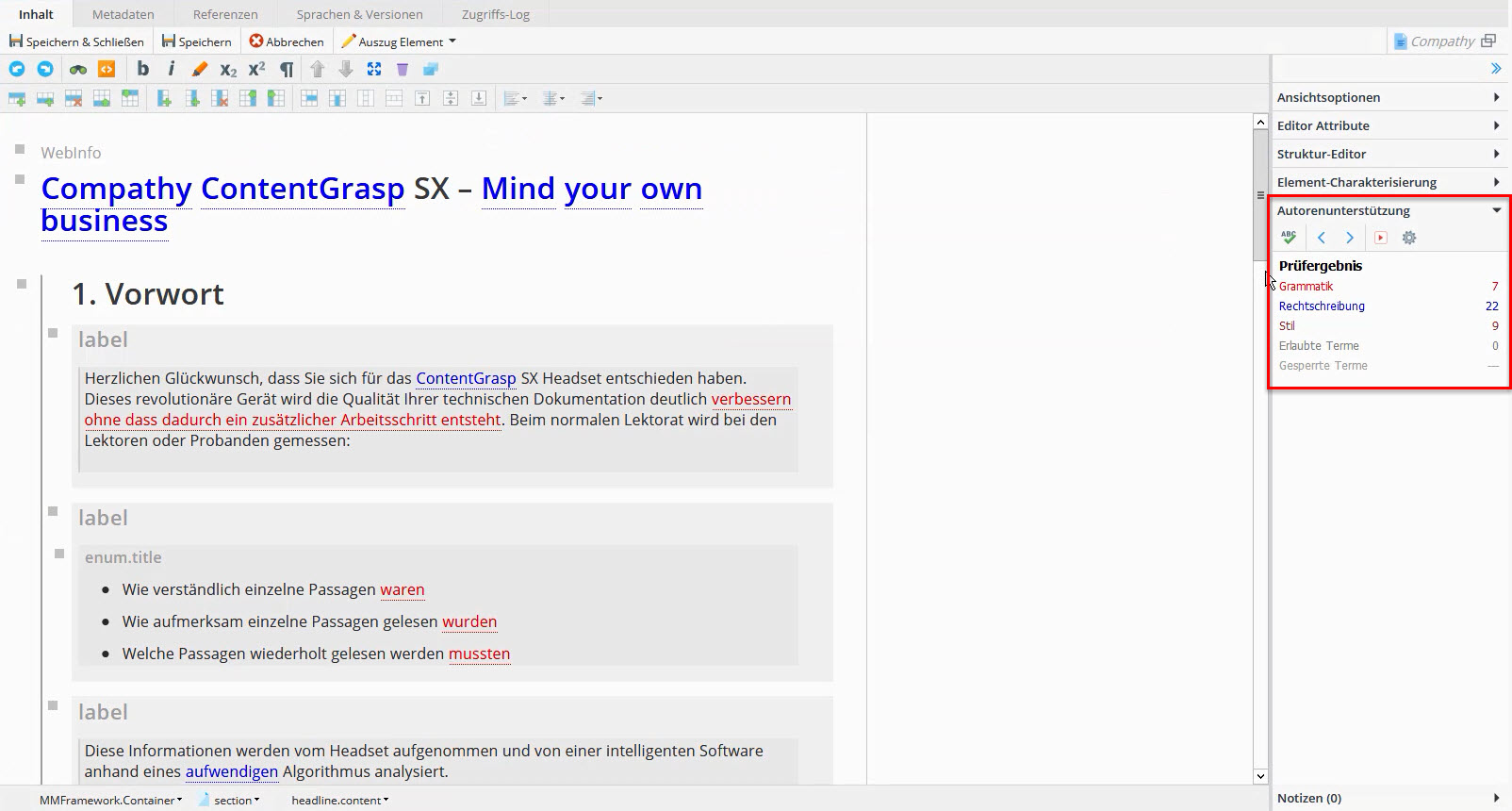The height and width of the screenshot is (811, 1512).
Task: Click the vertical align middle icon
Action: coord(451,98)
